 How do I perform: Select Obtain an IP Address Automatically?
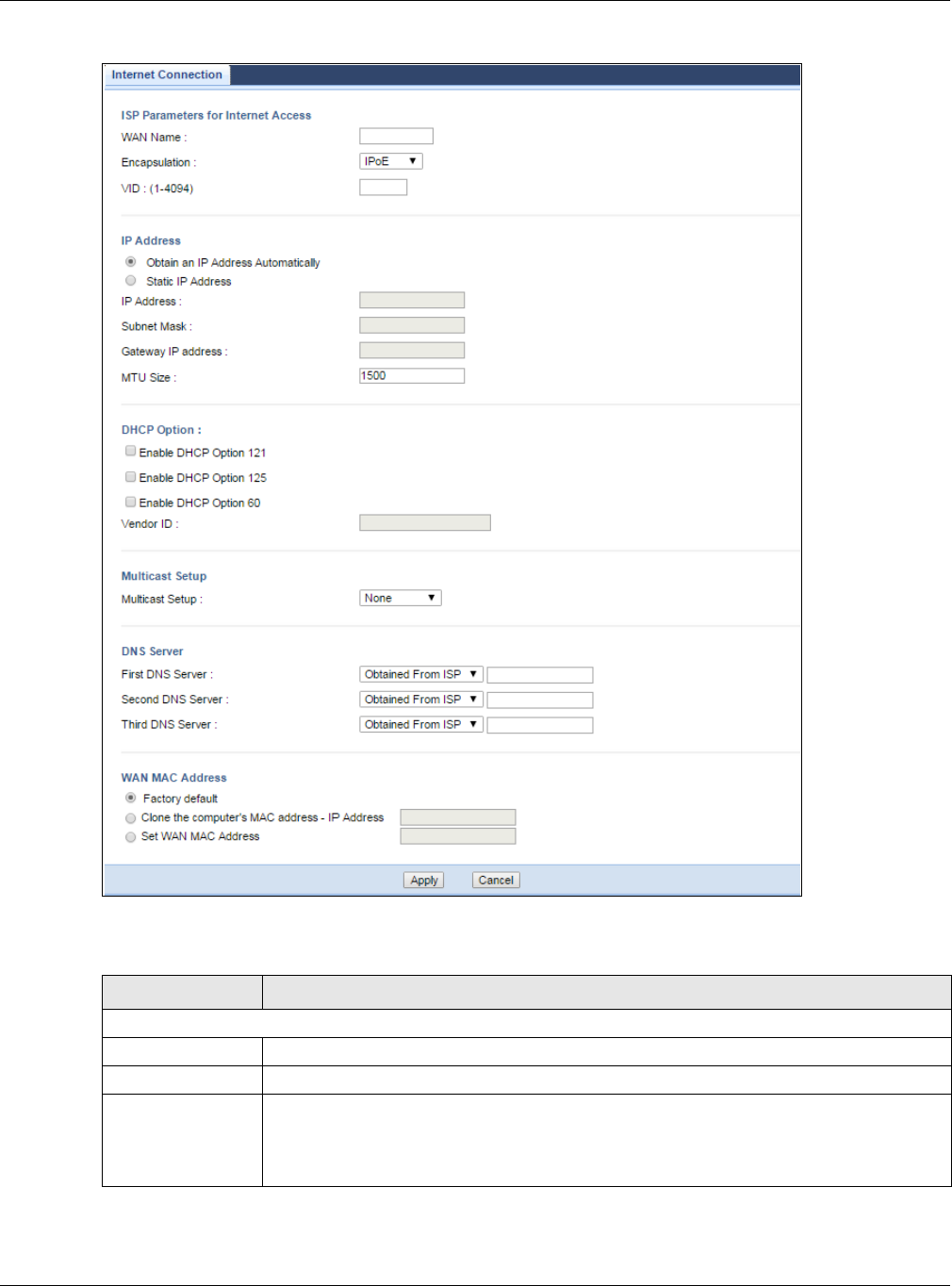pos(131,262)
